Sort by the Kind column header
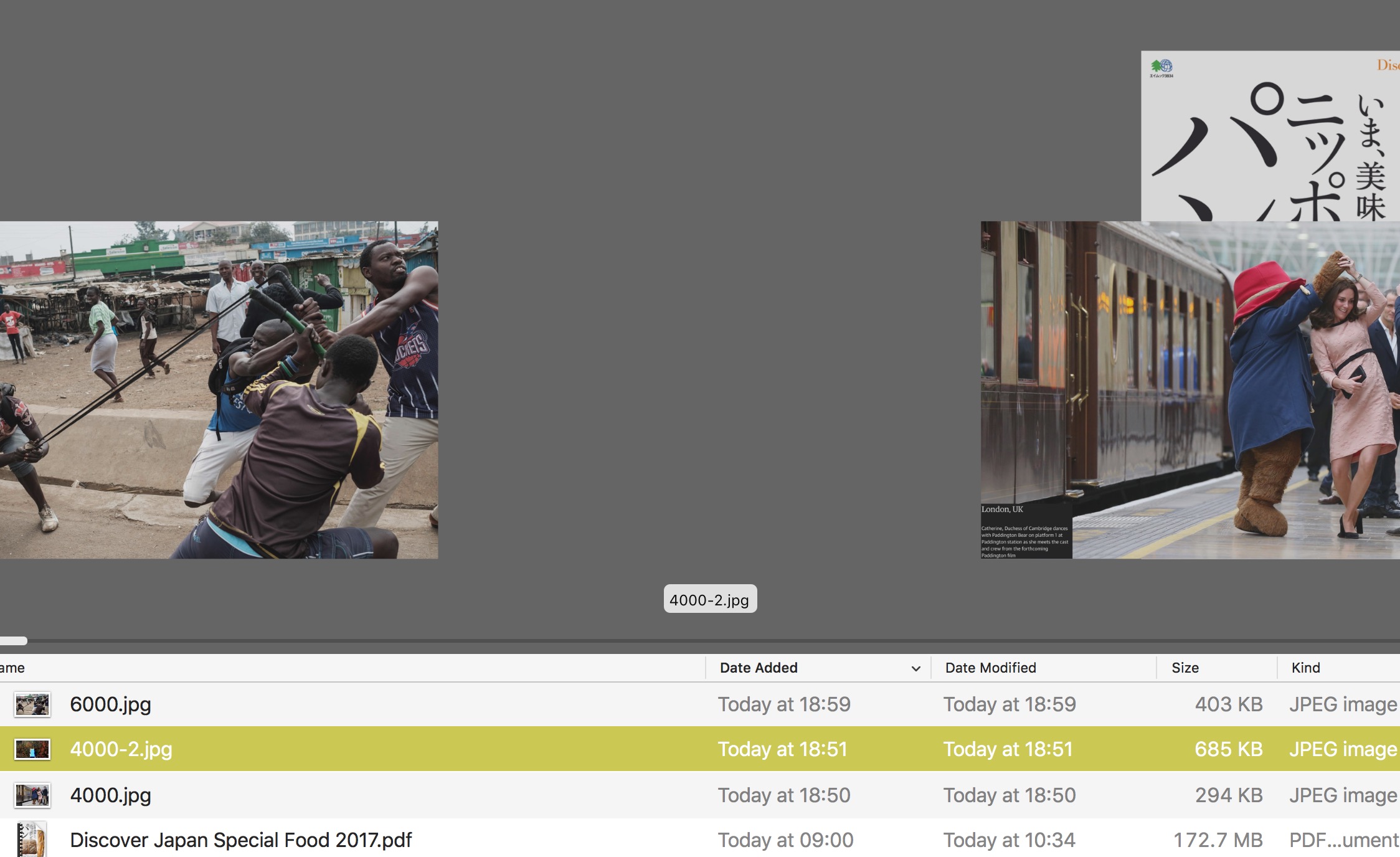The image size is (1400, 857). (1305, 668)
